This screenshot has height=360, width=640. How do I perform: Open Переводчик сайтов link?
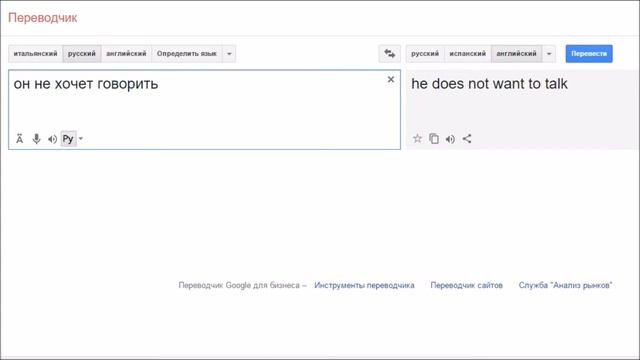(467, 285)
